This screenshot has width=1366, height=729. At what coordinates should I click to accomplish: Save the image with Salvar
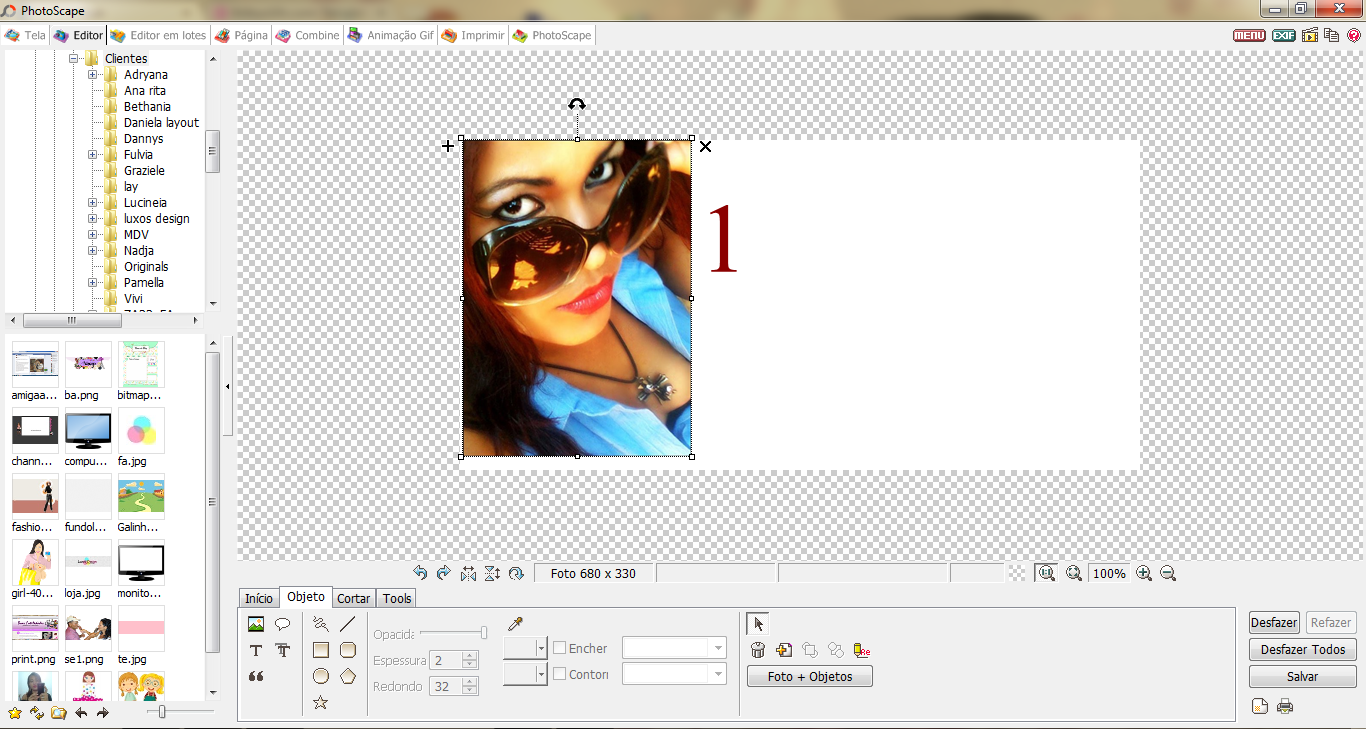[x=1303, y=676]
